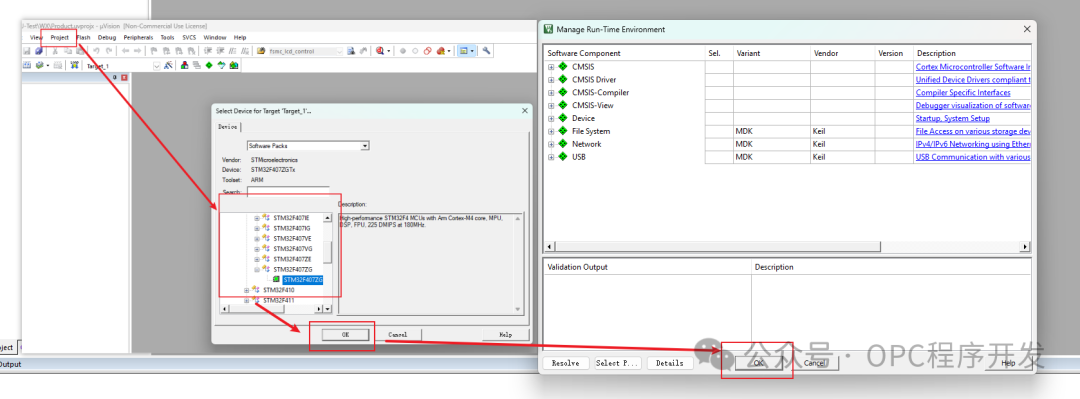The image size is (1080, 399).
Task: Click the Resolve button
Action: click(x=565, y=362)
